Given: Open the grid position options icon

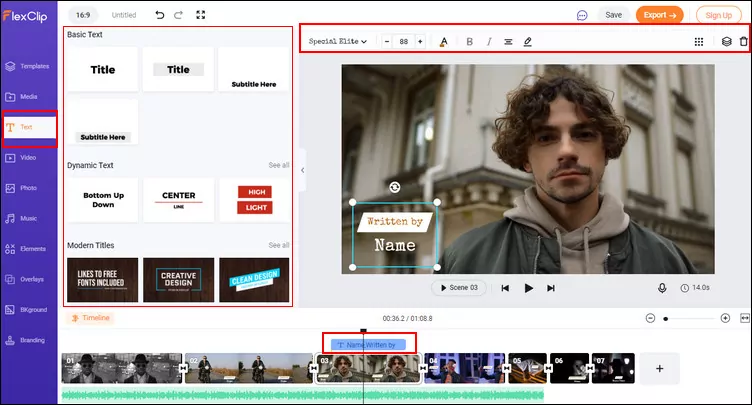Looking at the screenshot, I should click(699, 42).
